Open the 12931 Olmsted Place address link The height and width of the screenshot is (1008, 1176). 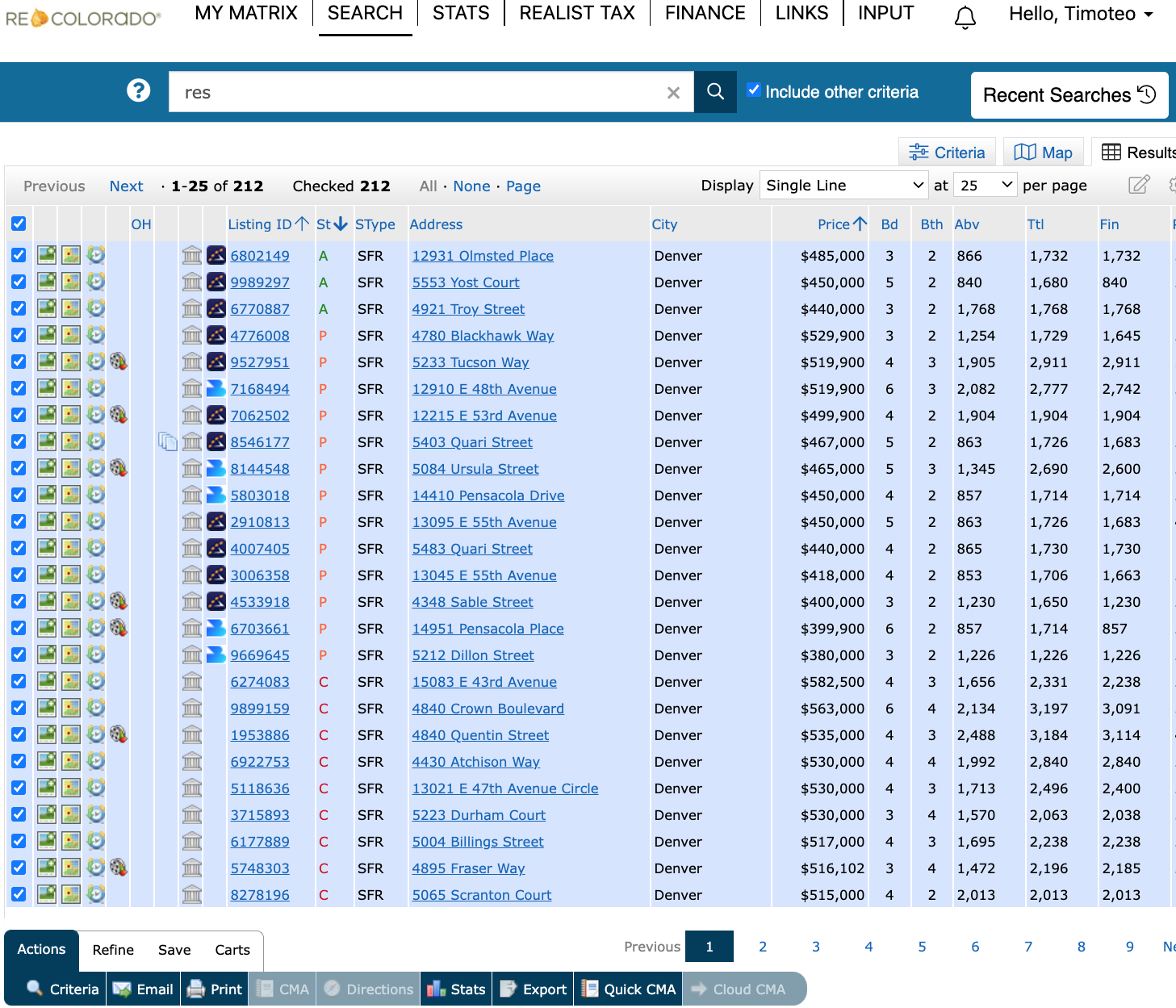click(483, 256)
